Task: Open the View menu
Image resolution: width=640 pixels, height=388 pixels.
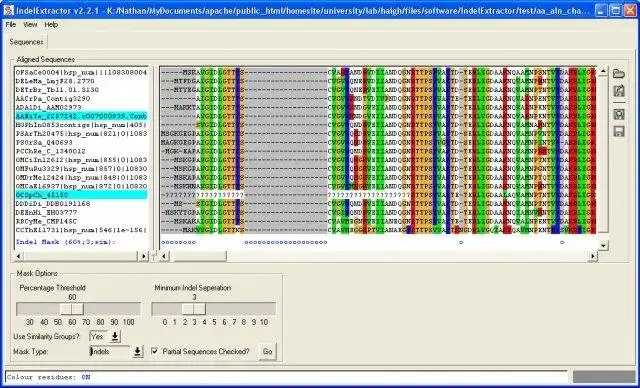Action: point(30,25)
